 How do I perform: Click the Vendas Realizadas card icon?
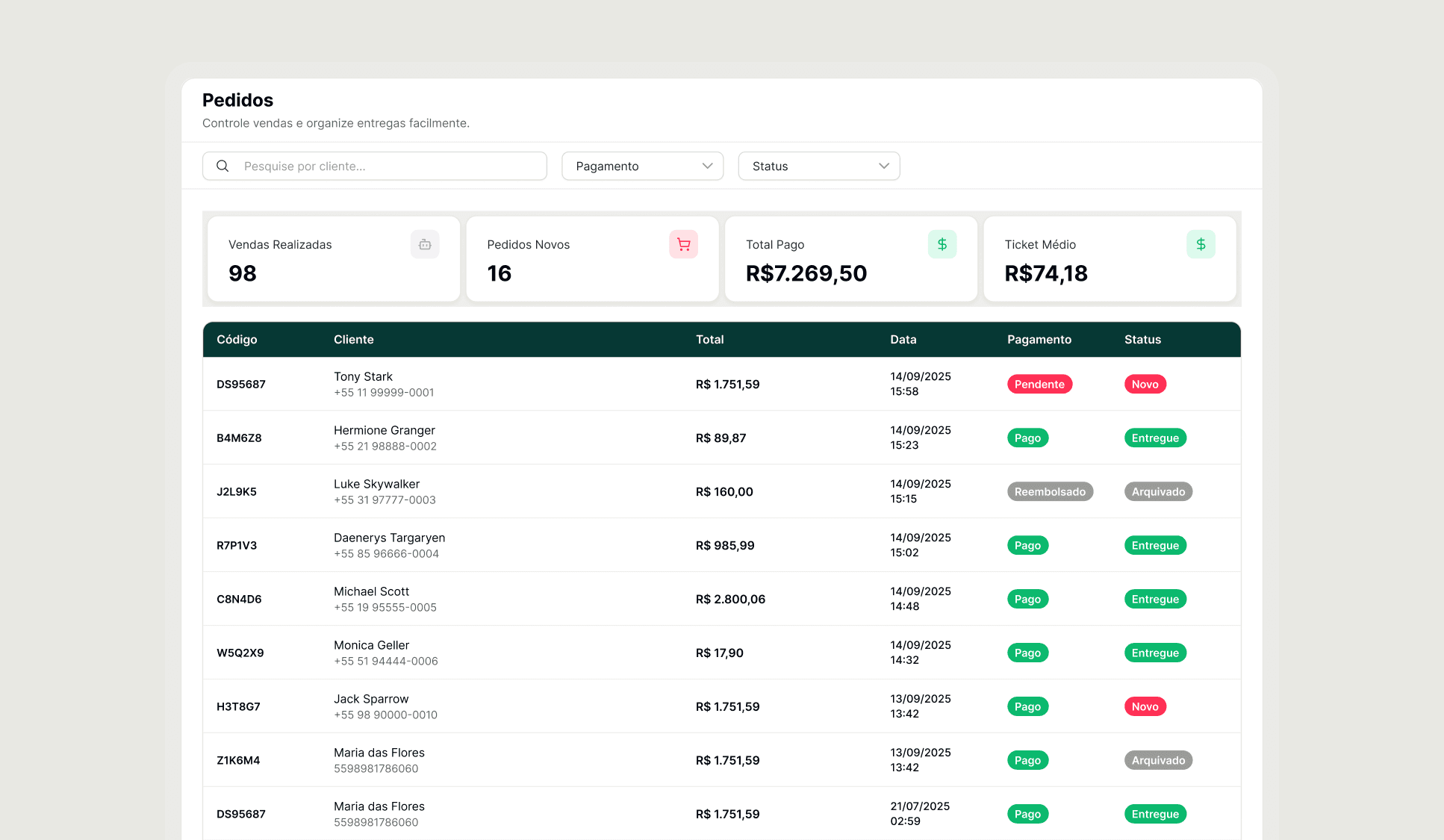[x=425, y=244]
